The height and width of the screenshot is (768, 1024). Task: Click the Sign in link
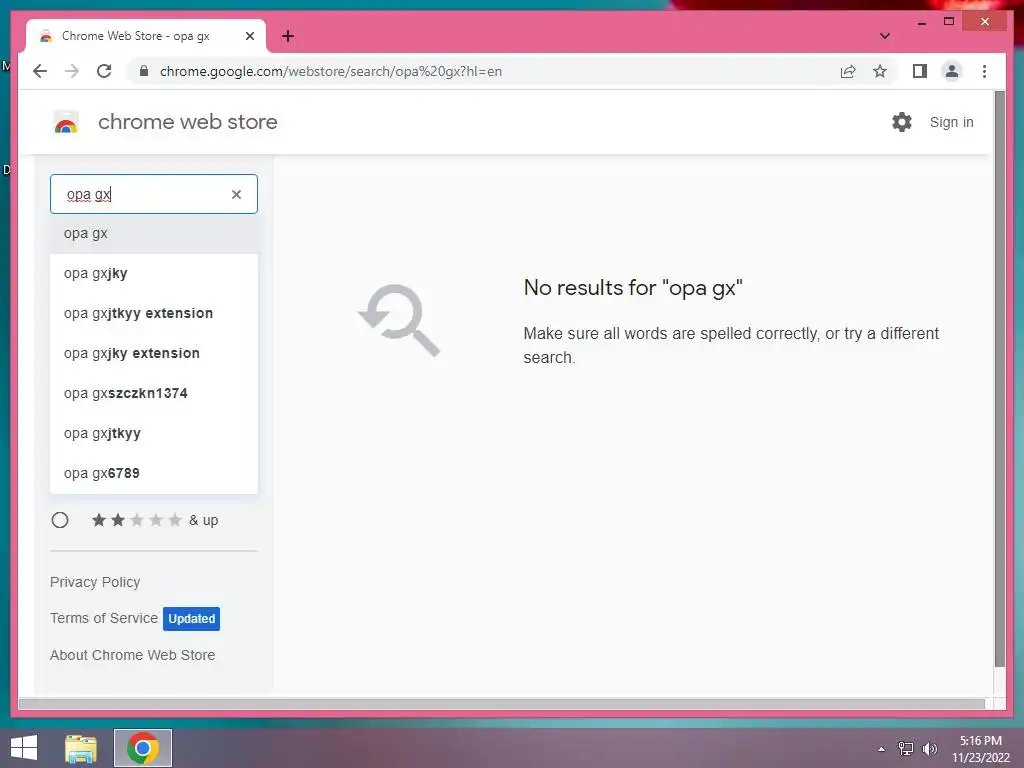click(x=951, y=122)
